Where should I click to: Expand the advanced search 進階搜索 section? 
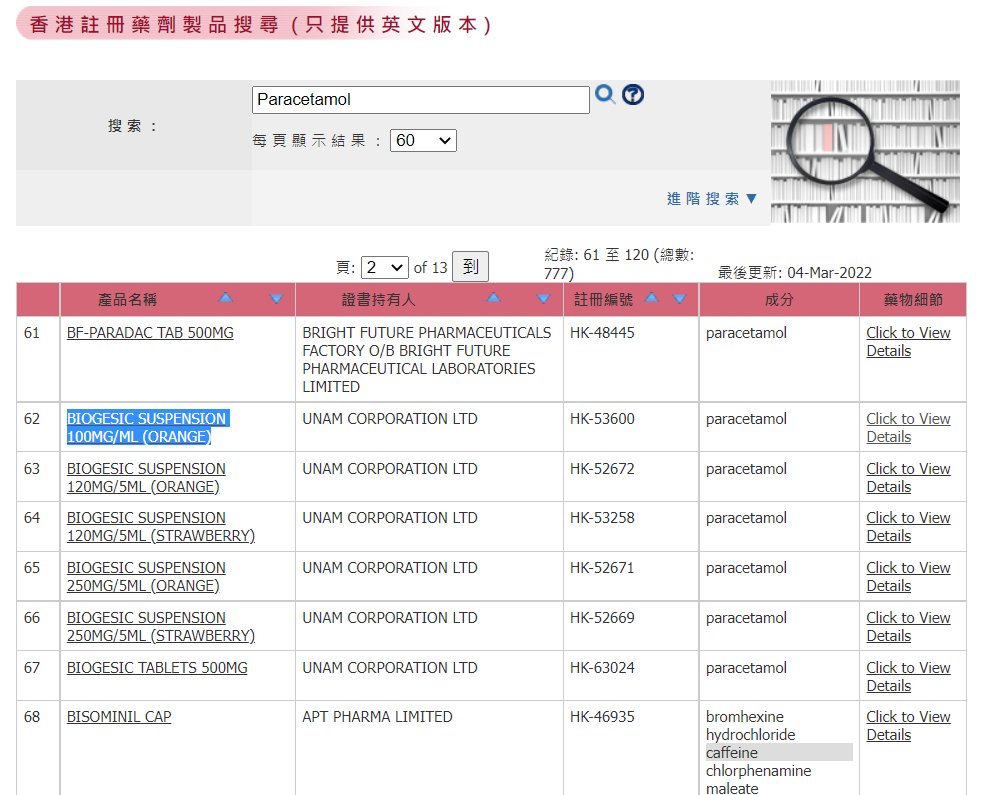pyautogui.click(x=712, y=199)
